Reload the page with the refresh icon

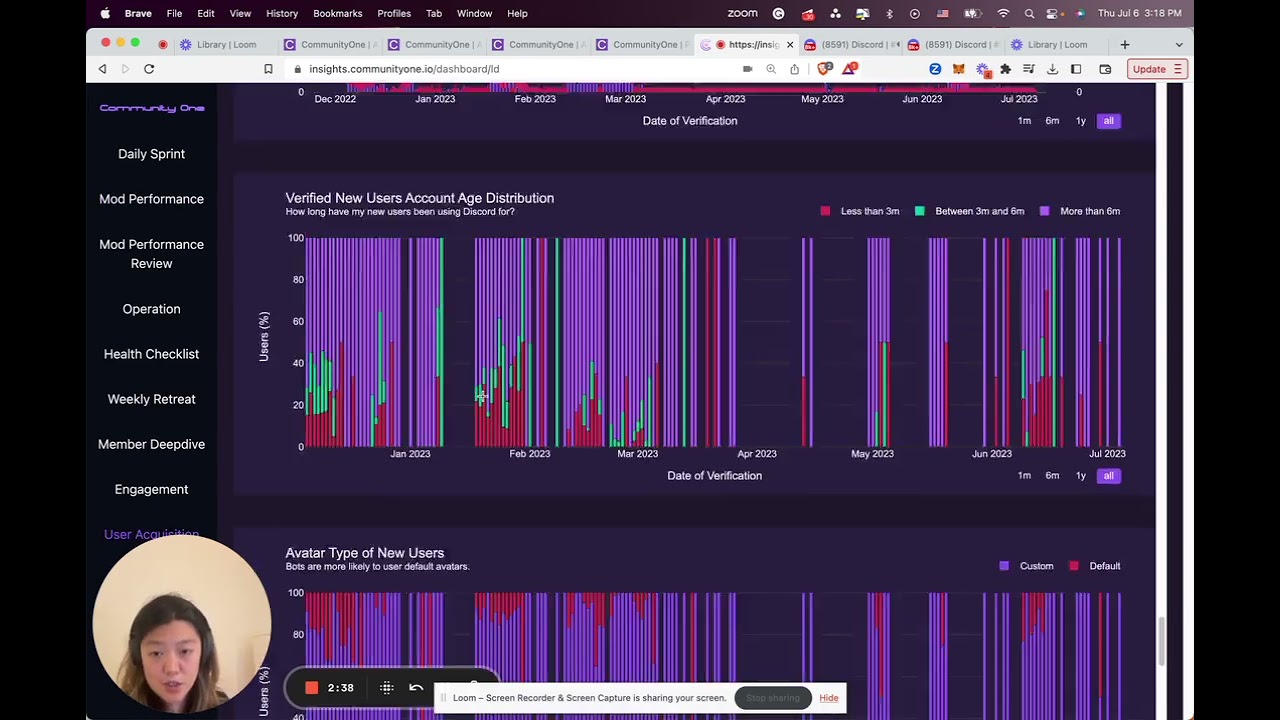[x=149, y=69]
